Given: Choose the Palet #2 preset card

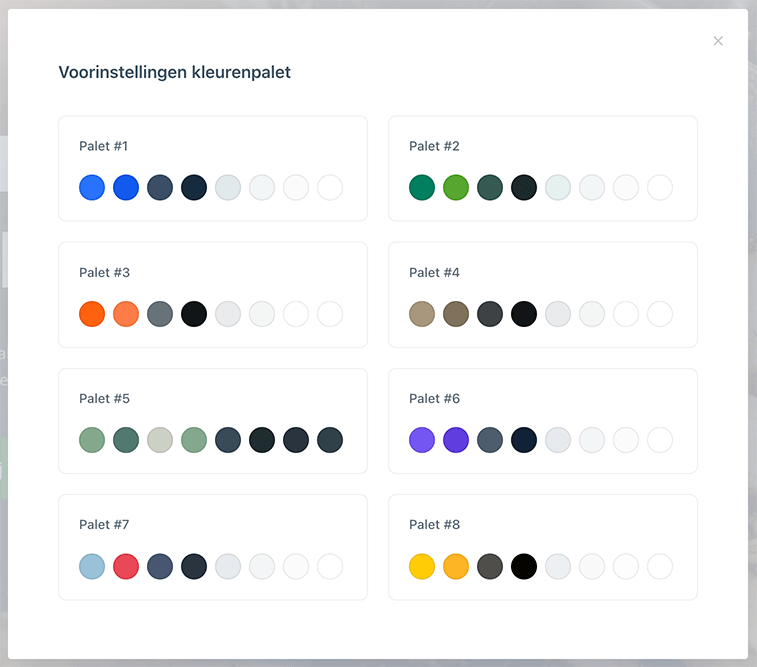Looking at the screenshot, I should point(542,167).
